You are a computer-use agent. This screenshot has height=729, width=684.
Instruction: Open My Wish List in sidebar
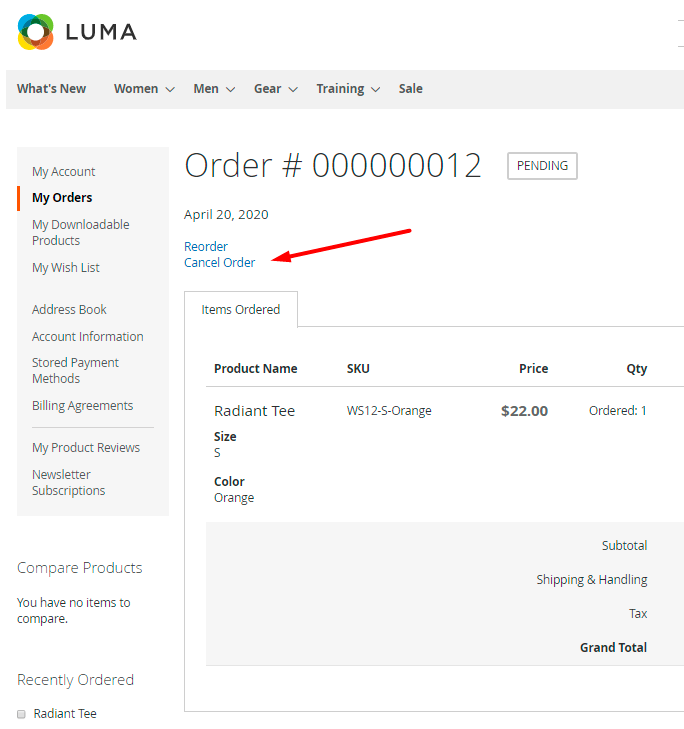pyautogui.click(x=66, y=268)
